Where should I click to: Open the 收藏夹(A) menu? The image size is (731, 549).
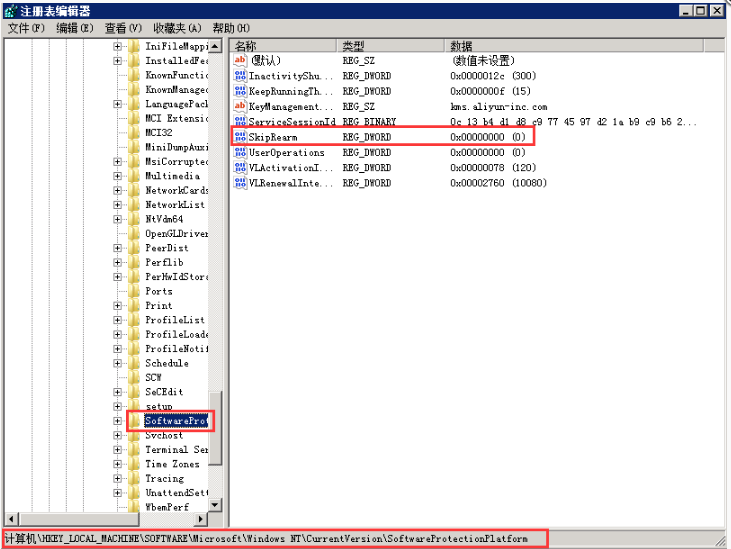tap(177, 28)
